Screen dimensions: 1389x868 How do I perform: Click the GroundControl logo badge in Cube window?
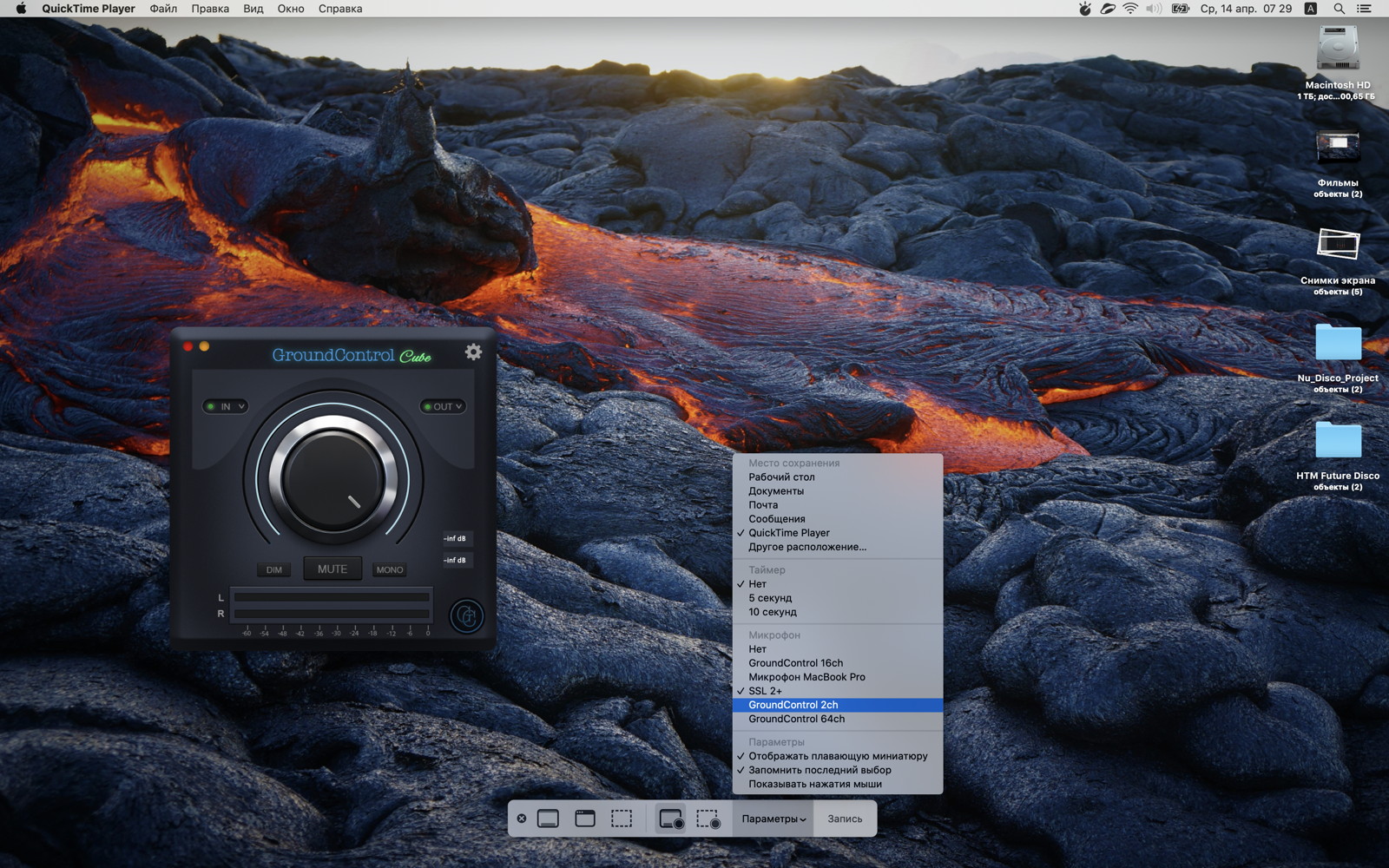pyautogui.click(x=467, y=615)
